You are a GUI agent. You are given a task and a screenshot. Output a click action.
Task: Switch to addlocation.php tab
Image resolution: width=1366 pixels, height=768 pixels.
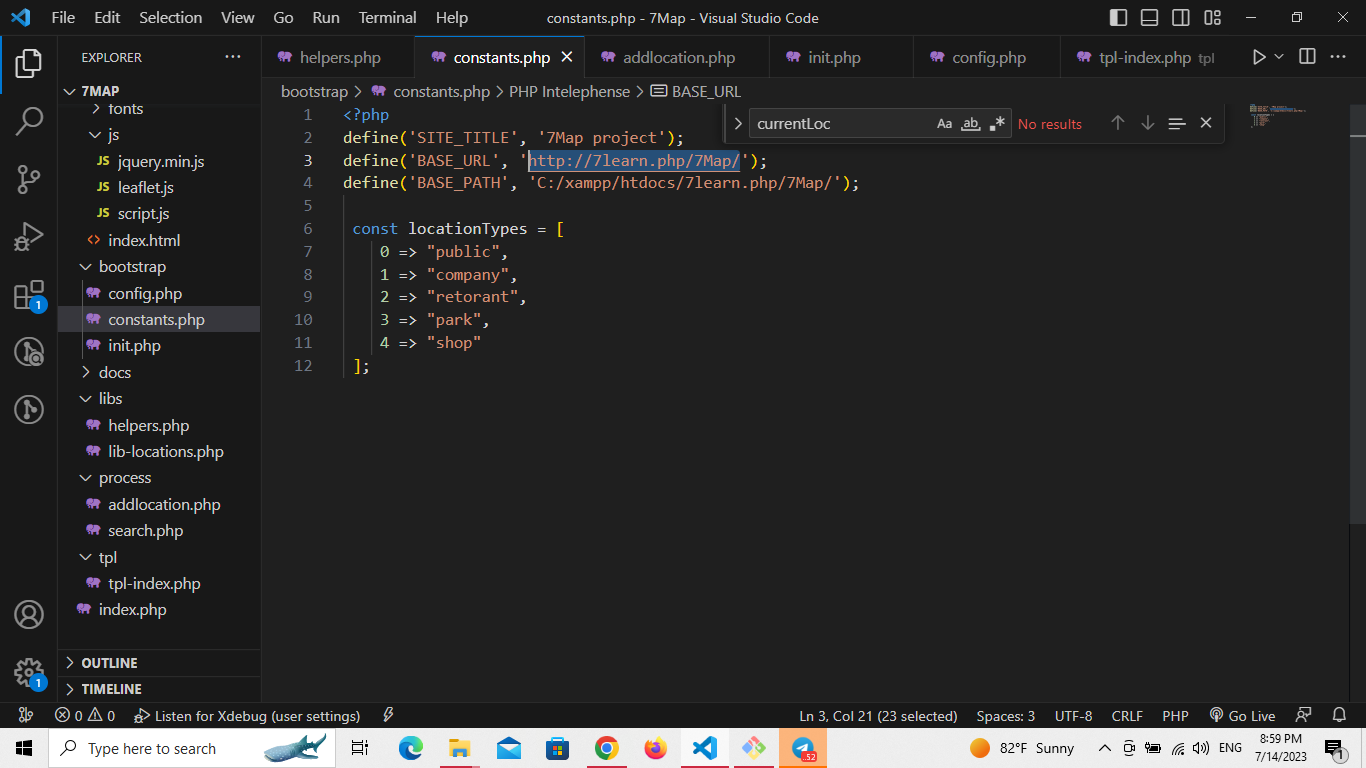679,57
